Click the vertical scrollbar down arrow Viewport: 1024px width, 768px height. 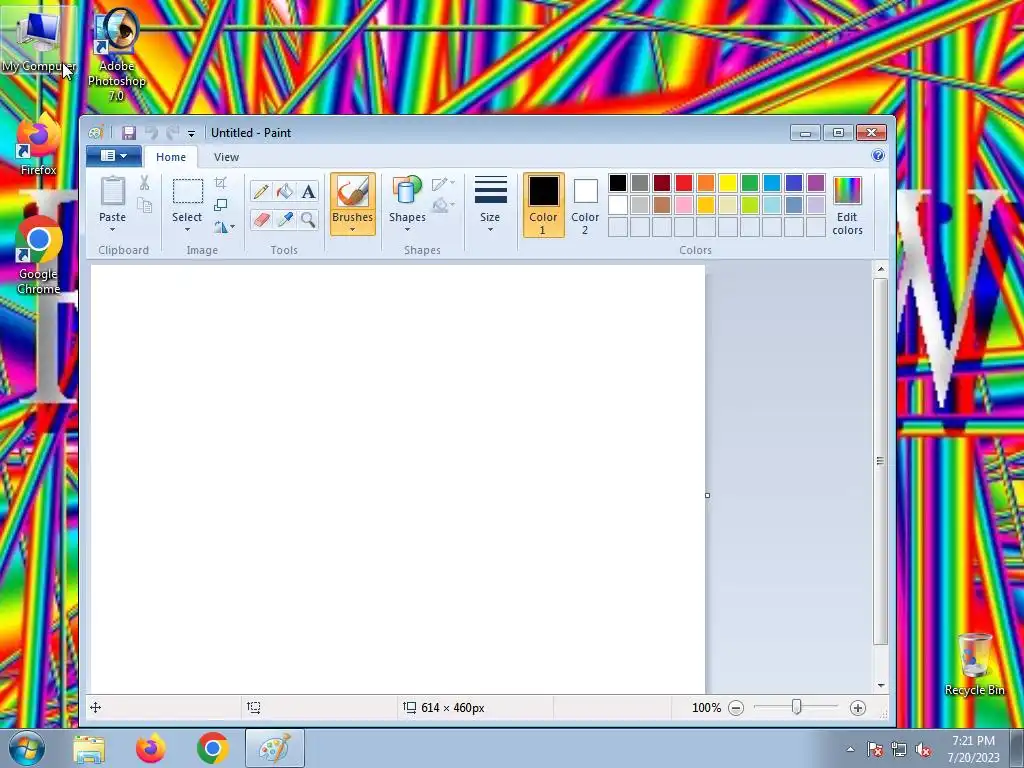(x=880, y=686)
